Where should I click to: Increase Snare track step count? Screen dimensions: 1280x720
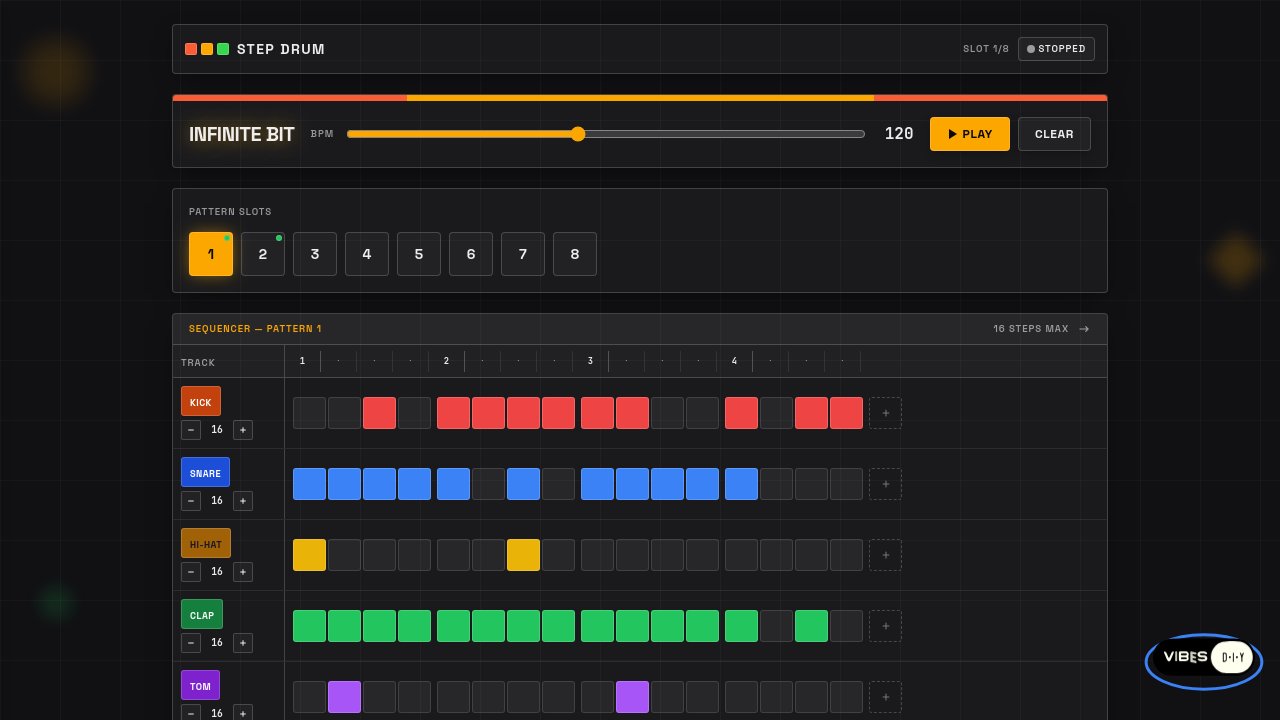coord(243,501)
